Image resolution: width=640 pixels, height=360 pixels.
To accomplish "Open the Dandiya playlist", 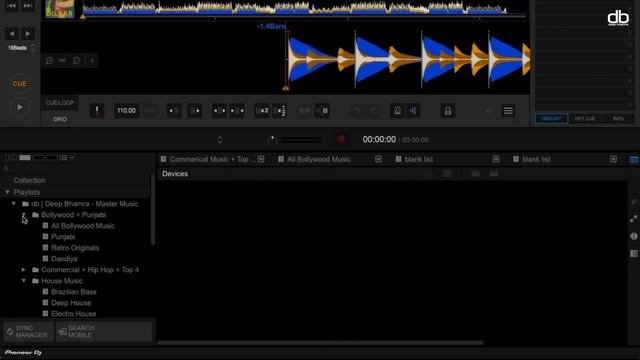I will coord(64,259).
